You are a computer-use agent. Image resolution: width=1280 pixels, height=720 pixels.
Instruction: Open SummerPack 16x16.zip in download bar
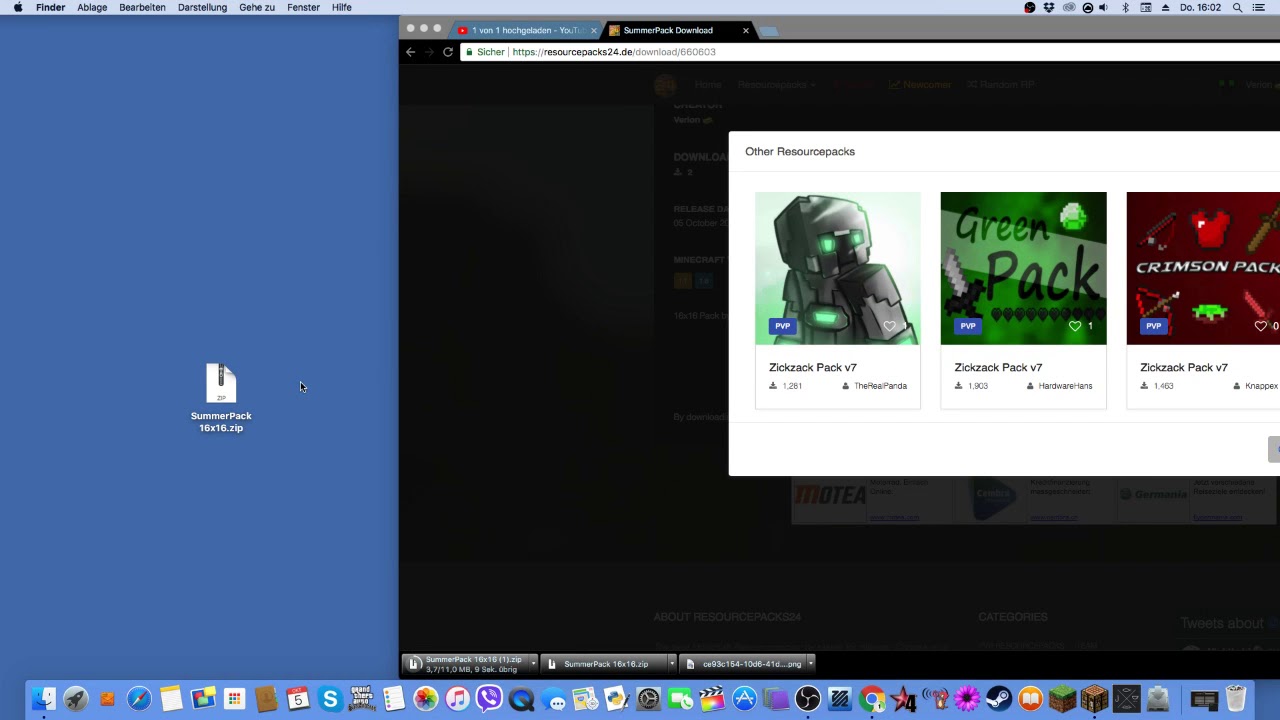[x=603, y=664]
